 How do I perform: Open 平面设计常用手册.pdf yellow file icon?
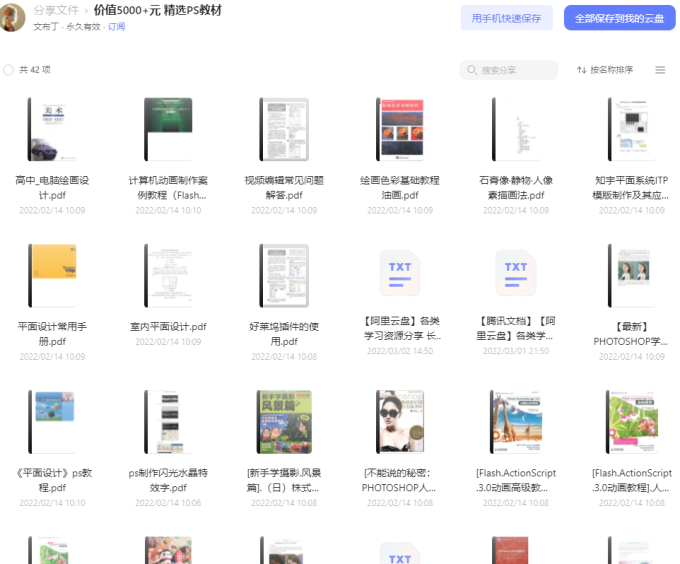click(x=52, y=275)
